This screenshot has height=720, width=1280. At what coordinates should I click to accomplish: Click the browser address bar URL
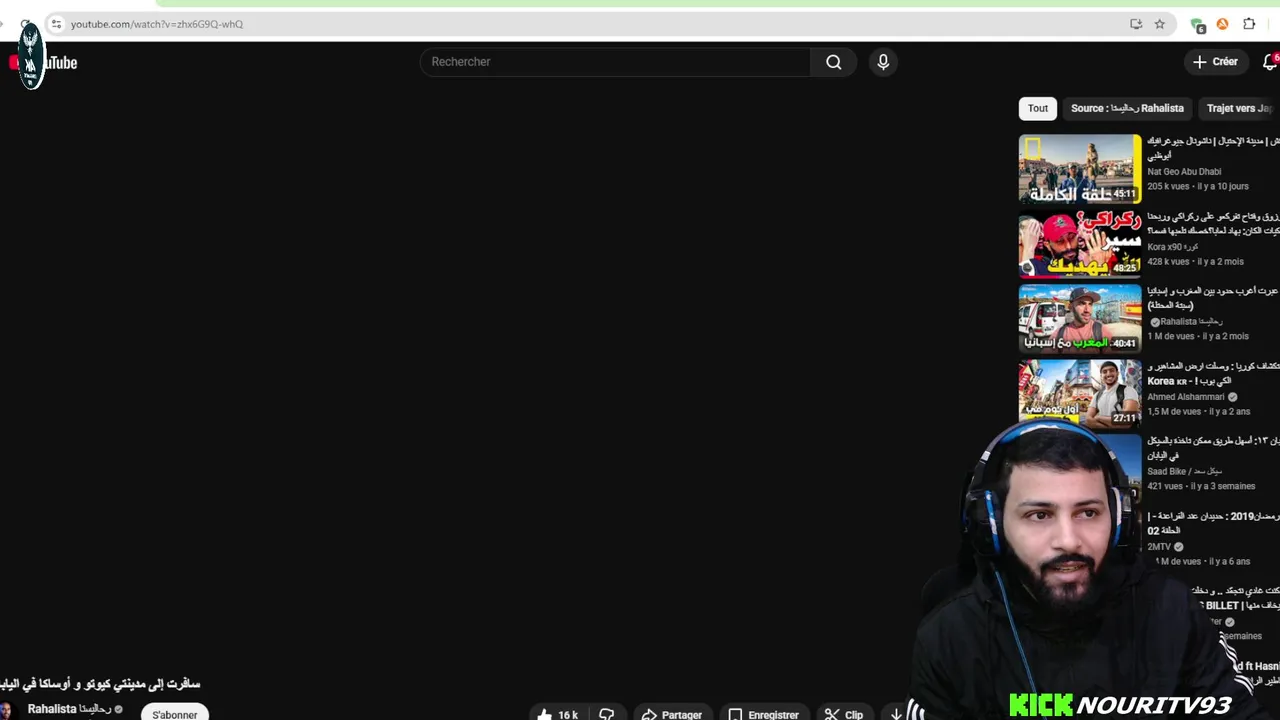point(157,24)
